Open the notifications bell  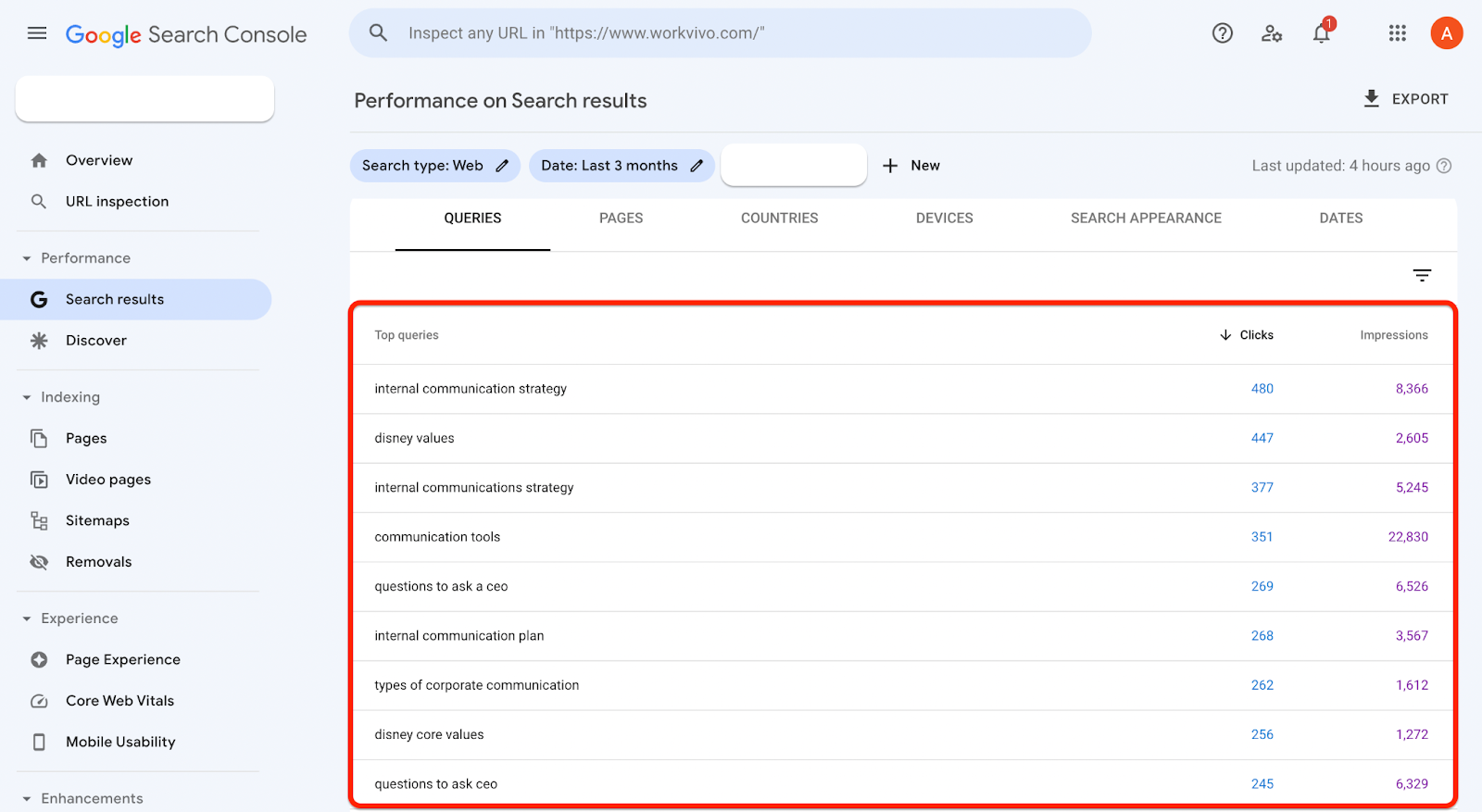pyautogui.click(x=1322, y=33)
